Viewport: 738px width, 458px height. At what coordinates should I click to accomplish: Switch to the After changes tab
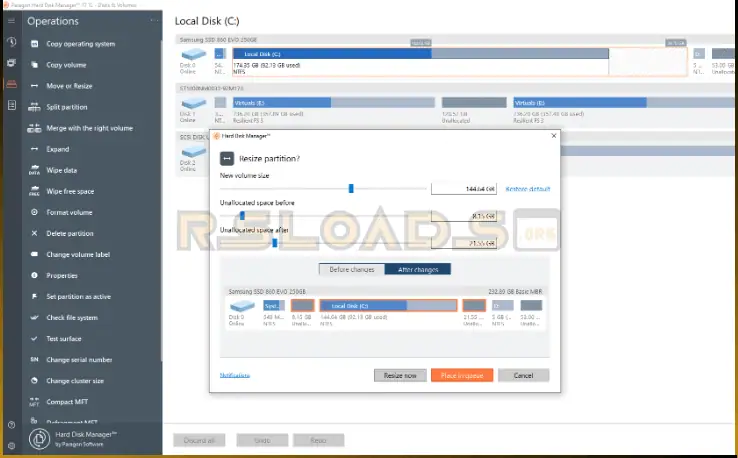tap(418, 269)
